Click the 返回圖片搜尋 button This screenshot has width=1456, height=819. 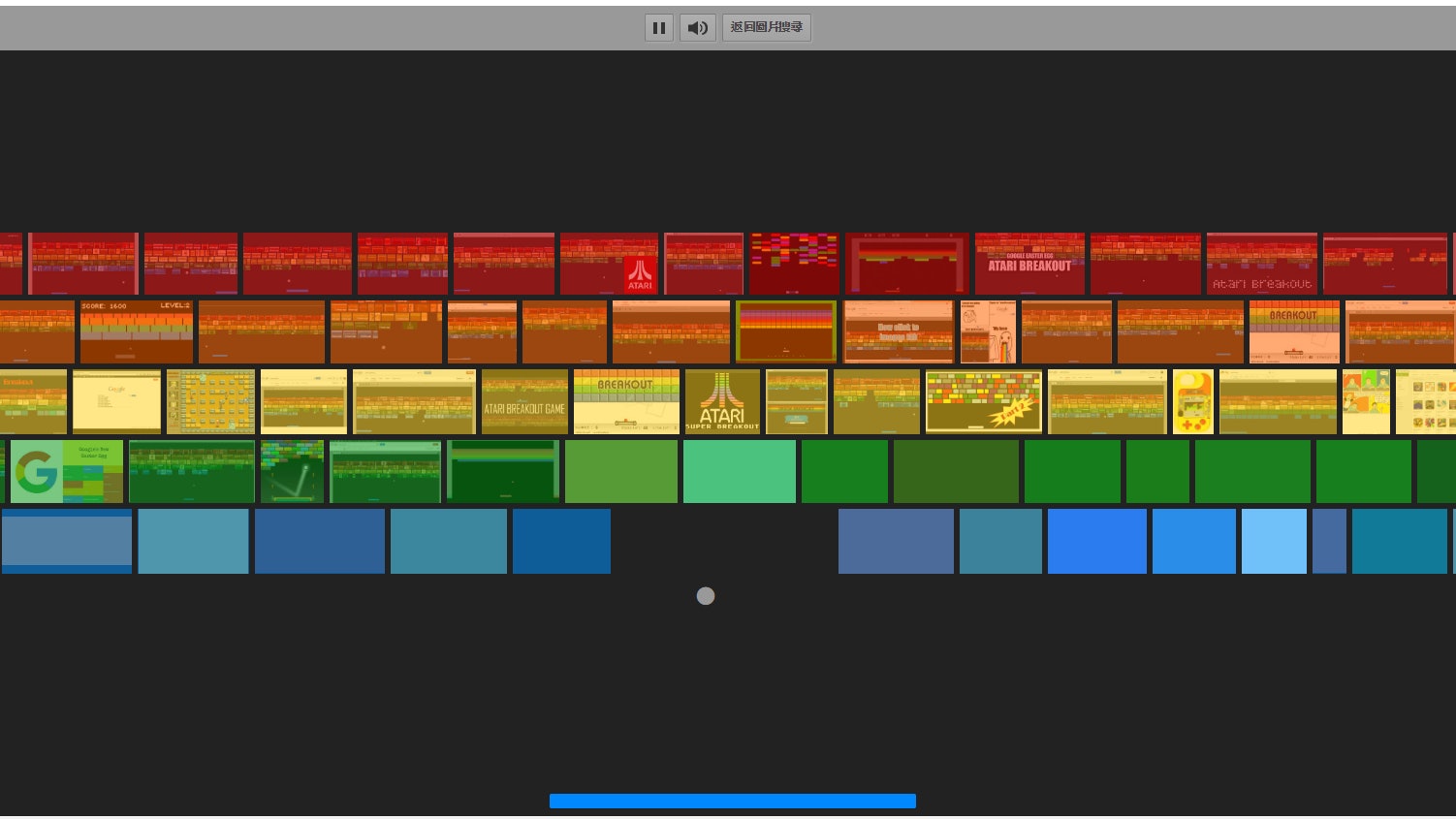point(767,28)
